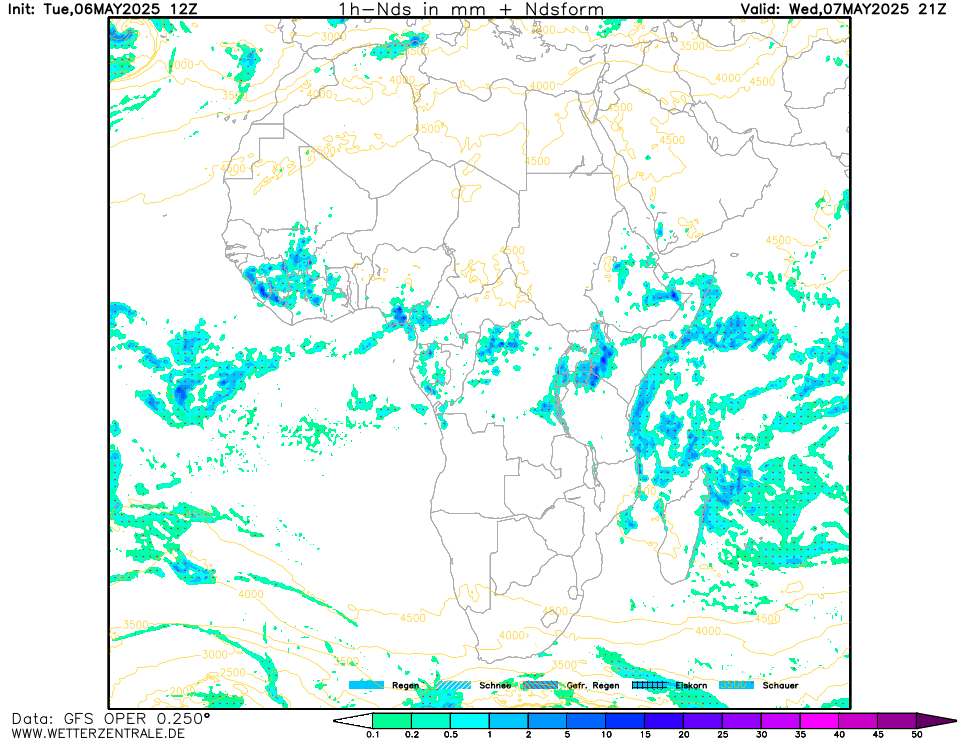Click the '2500' contour label on the map
This screenshot has width=959, height=741.
point(232,672)
